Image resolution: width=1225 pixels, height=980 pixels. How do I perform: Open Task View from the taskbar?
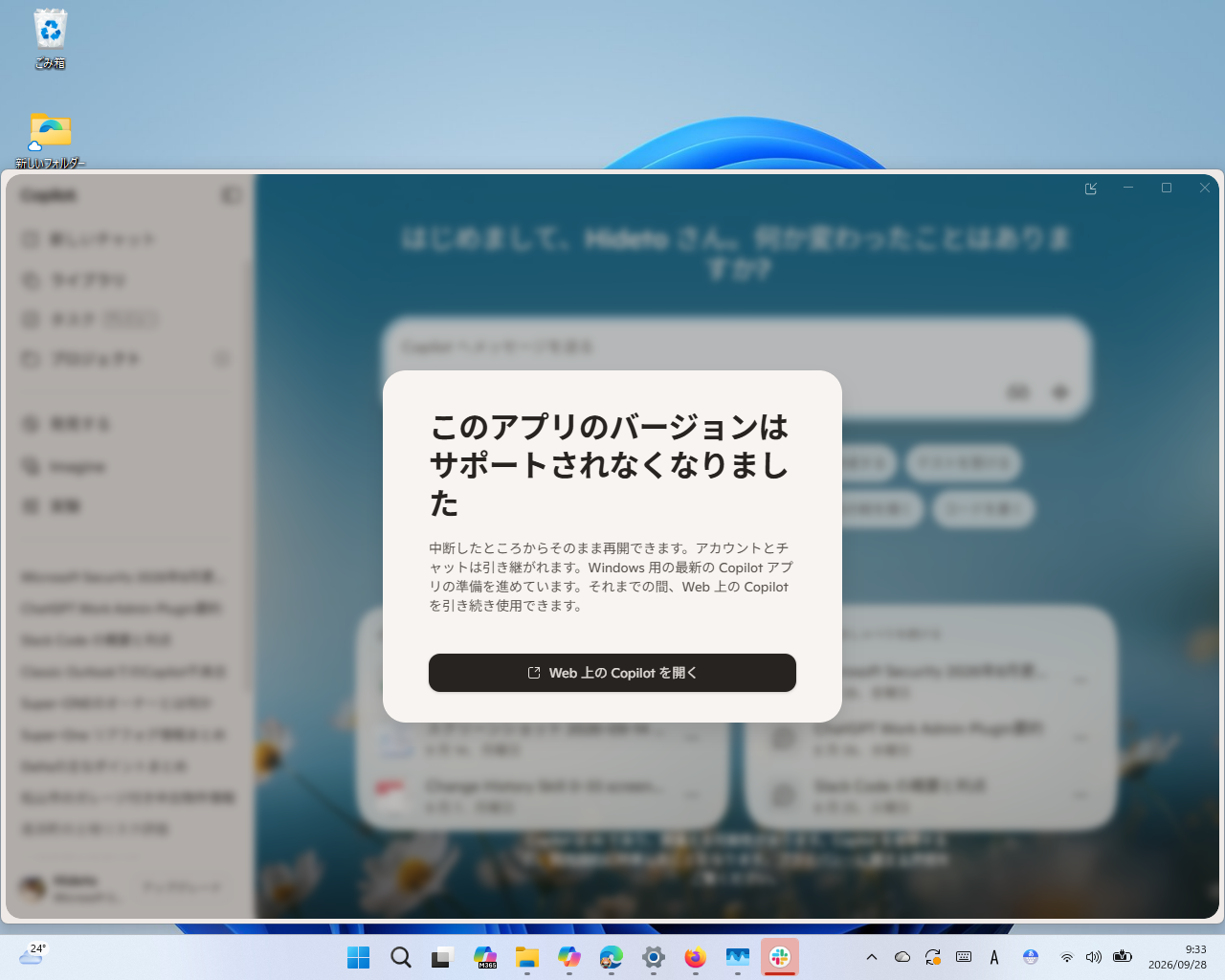[x=443, y=957]
